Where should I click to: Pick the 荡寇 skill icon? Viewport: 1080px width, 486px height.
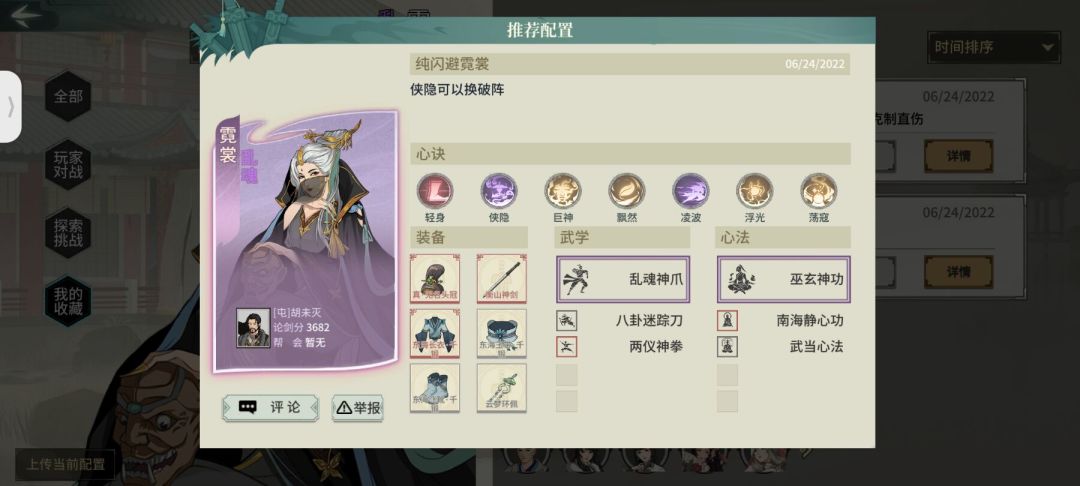pyautogui.click(x=819, y=191)
